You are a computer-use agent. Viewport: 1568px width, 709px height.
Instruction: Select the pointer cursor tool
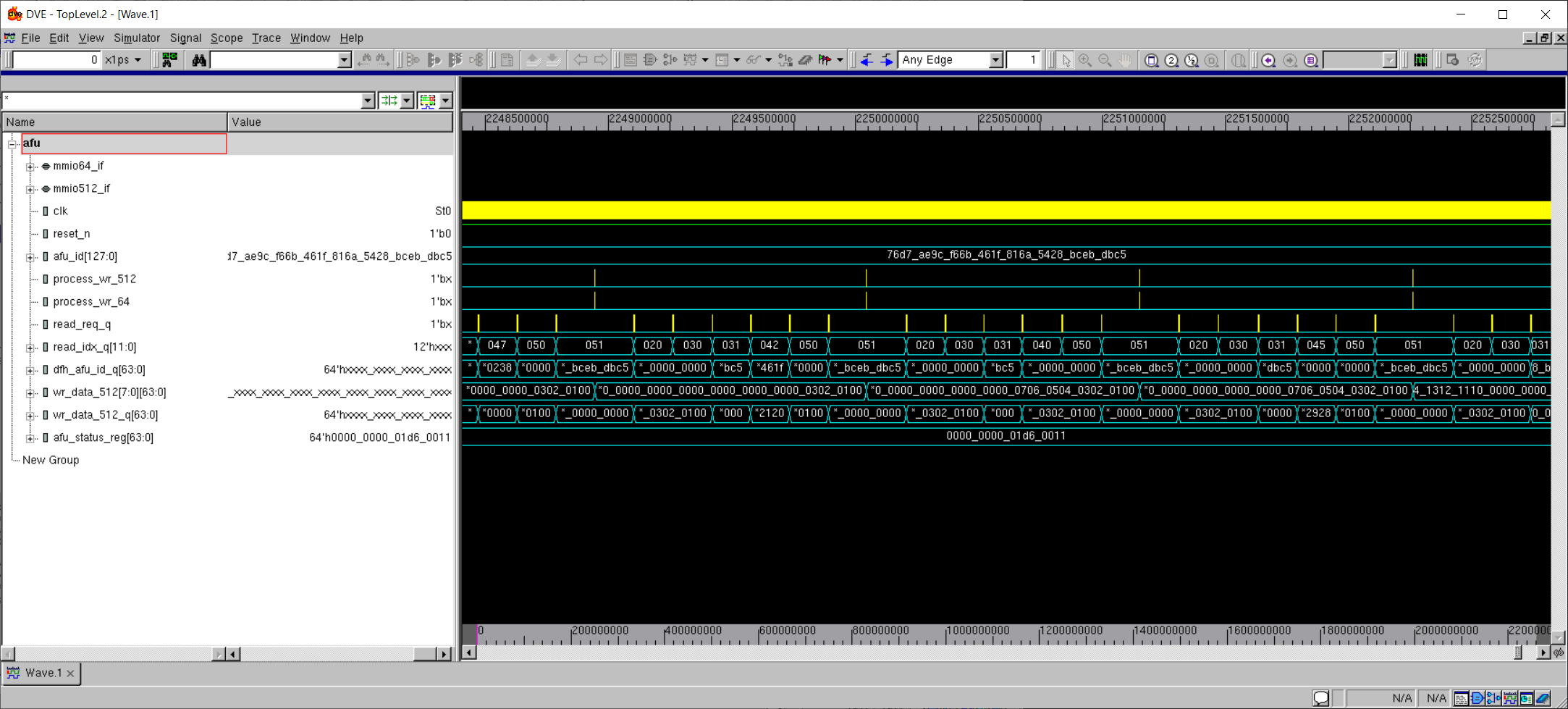coord(1066,60)
